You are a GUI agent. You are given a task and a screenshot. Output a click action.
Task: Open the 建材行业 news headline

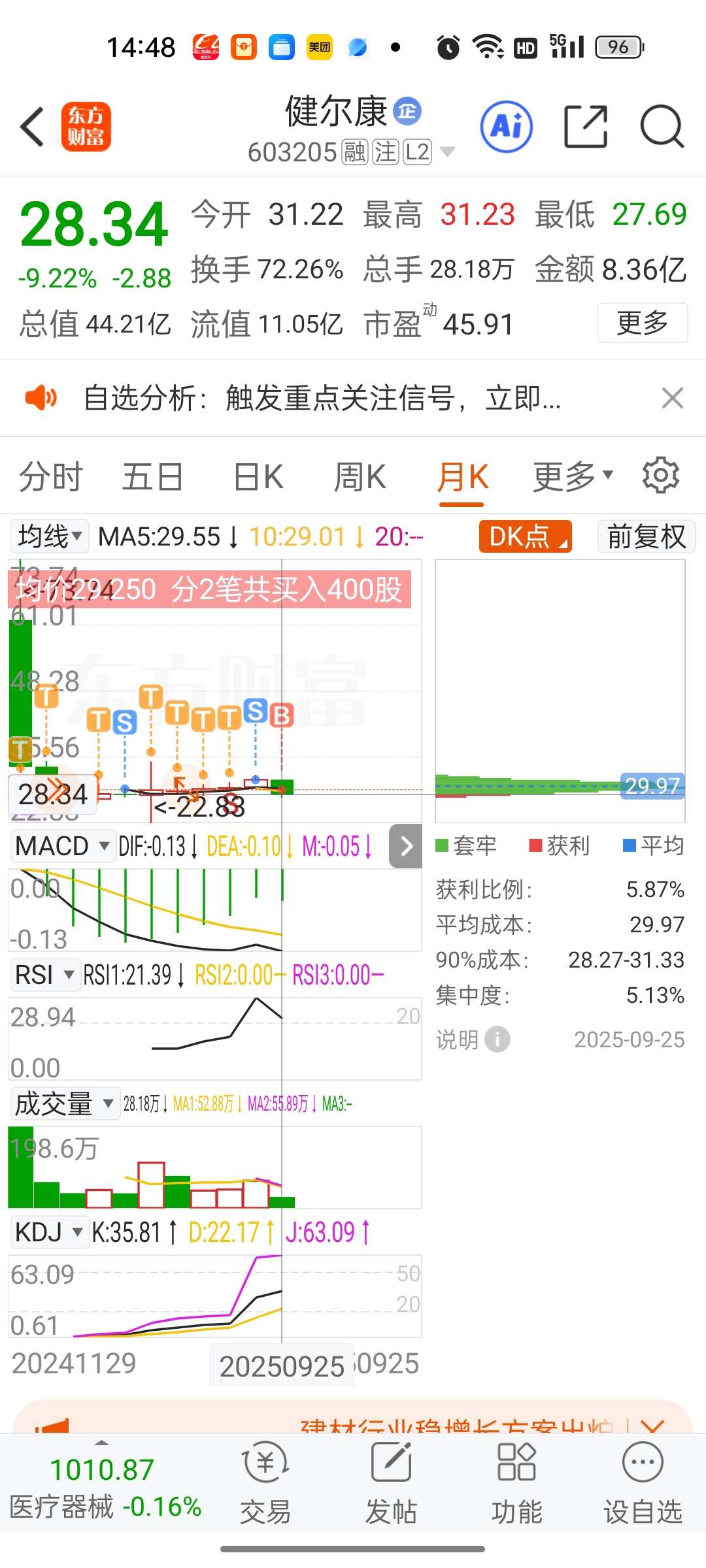coord(456,1427)
